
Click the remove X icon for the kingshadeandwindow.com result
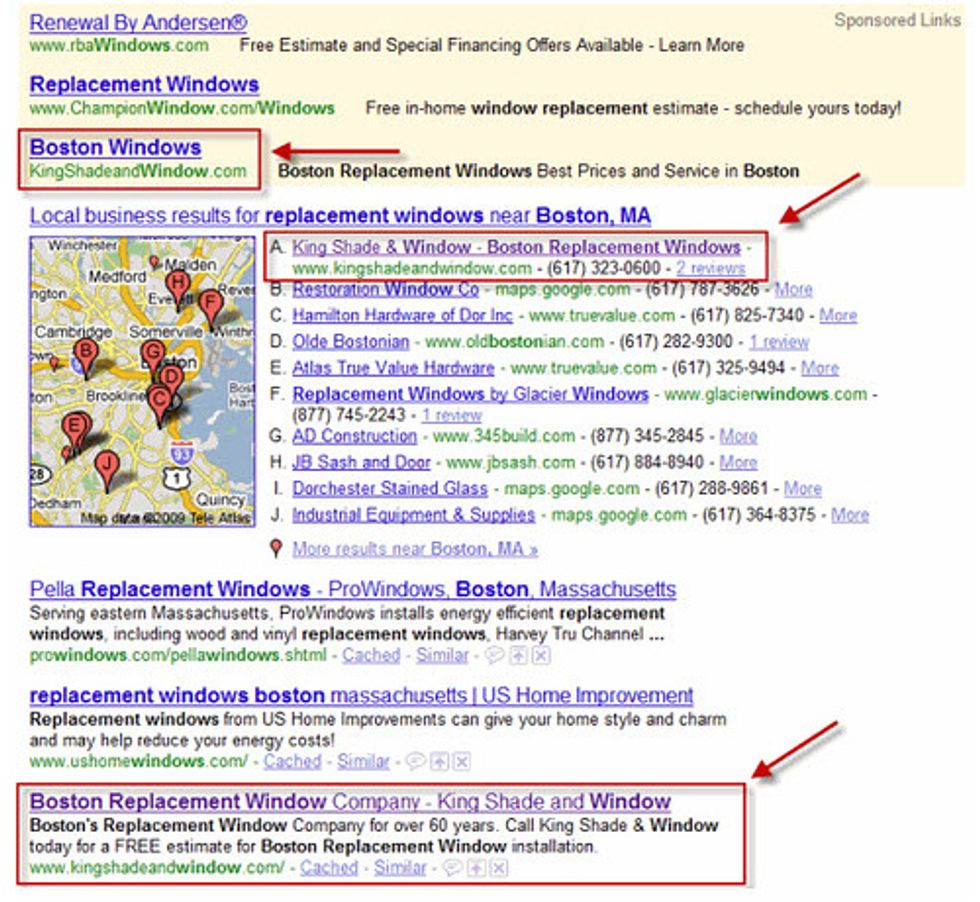498,868
